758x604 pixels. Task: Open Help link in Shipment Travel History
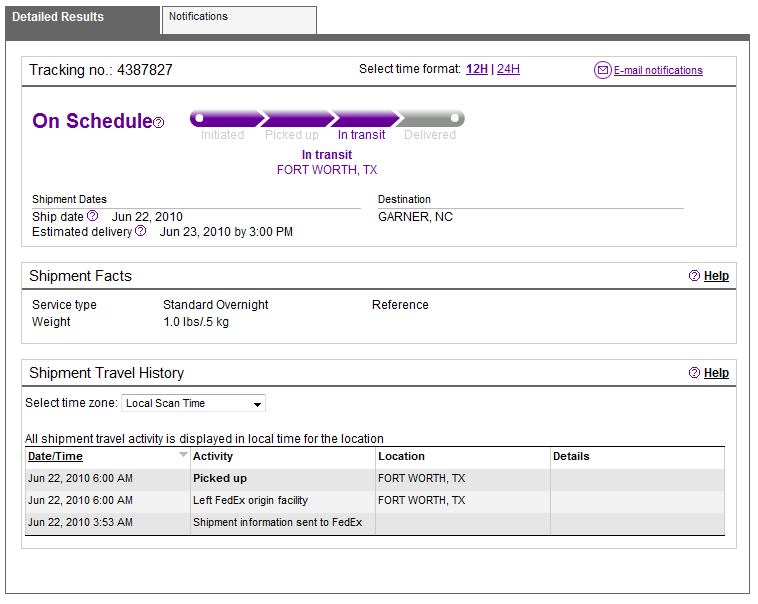tap(716, 373)
